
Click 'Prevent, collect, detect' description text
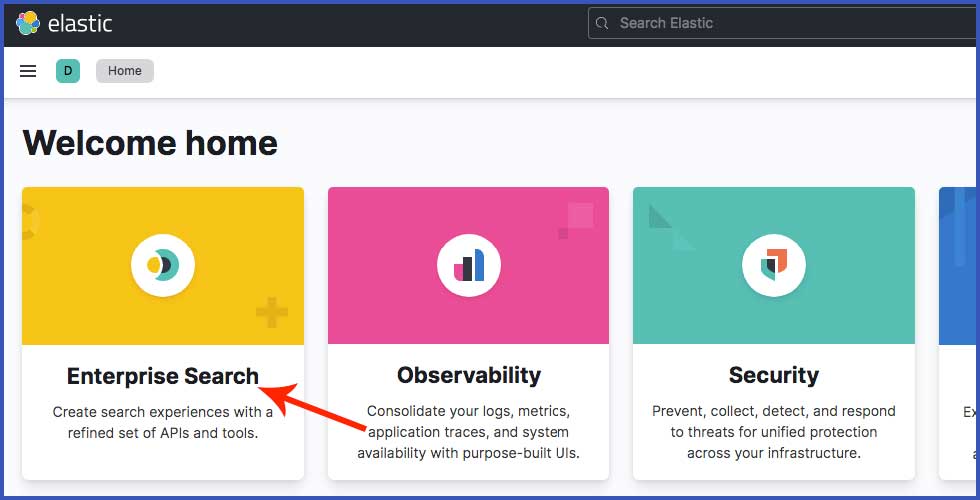pos(774,432)
